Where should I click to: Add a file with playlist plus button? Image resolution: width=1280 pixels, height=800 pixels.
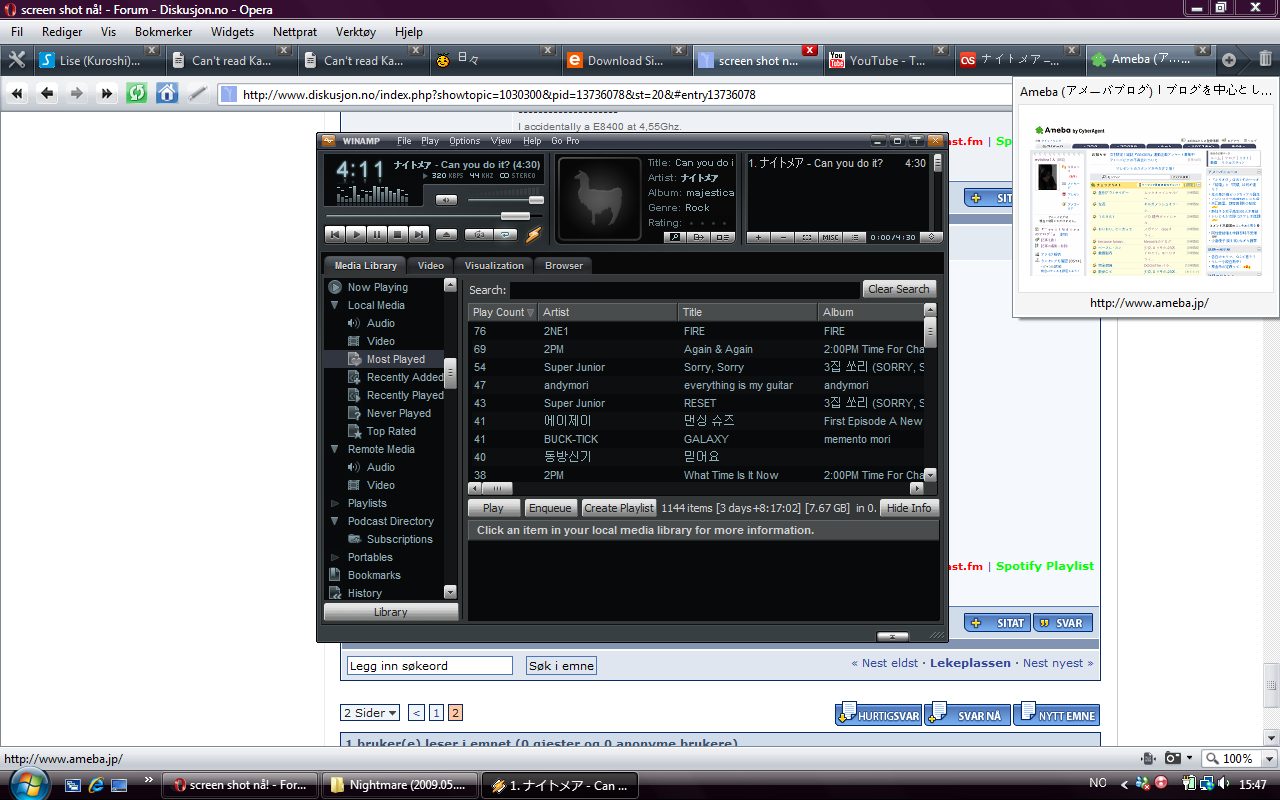click(x=759, y=237)
